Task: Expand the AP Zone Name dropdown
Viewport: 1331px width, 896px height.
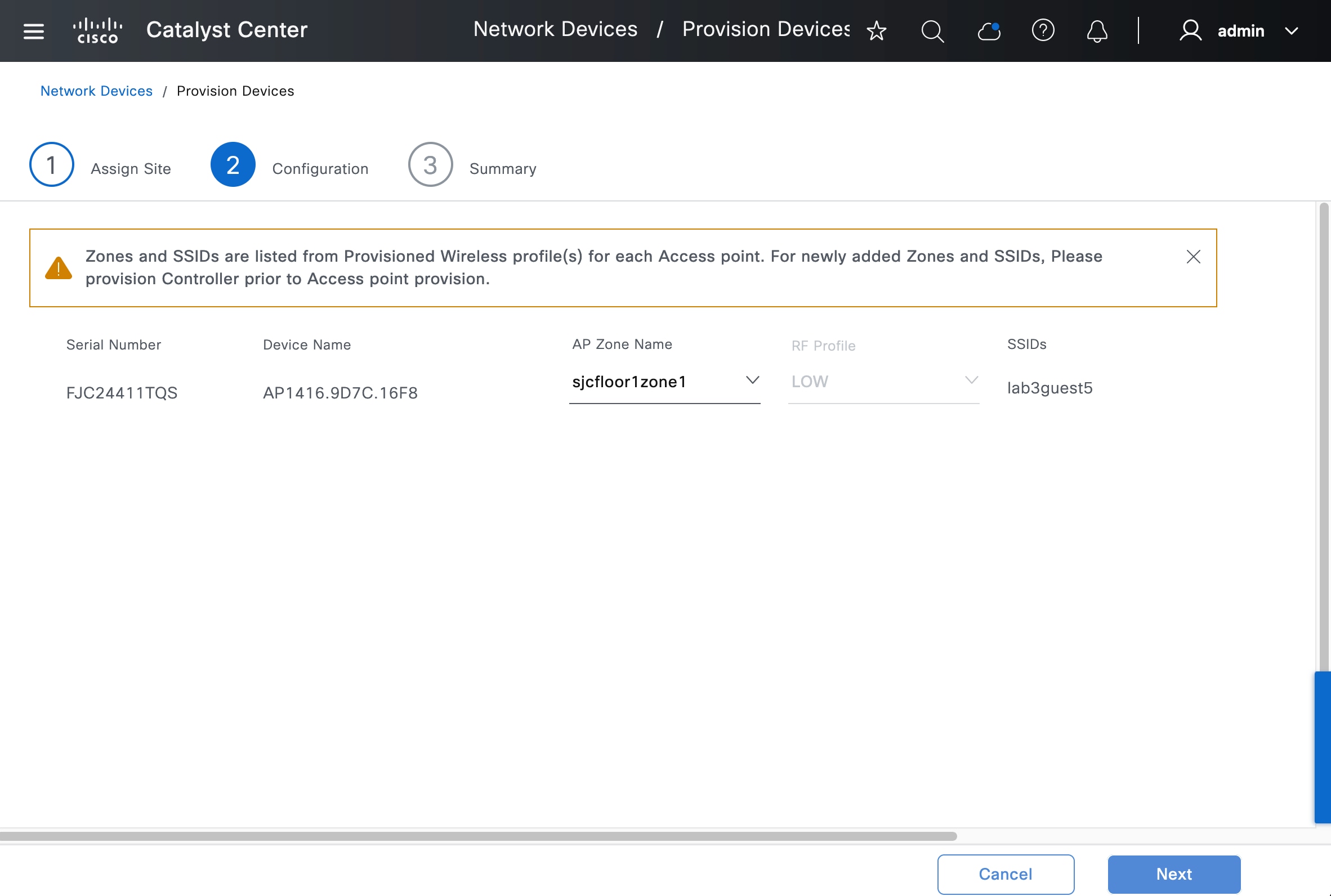Action: tap(752, 380)
